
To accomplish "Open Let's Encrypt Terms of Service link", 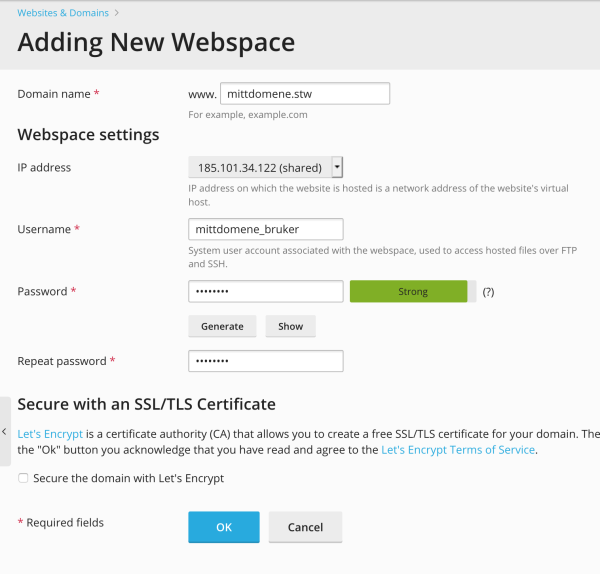I will pos(458,450).
